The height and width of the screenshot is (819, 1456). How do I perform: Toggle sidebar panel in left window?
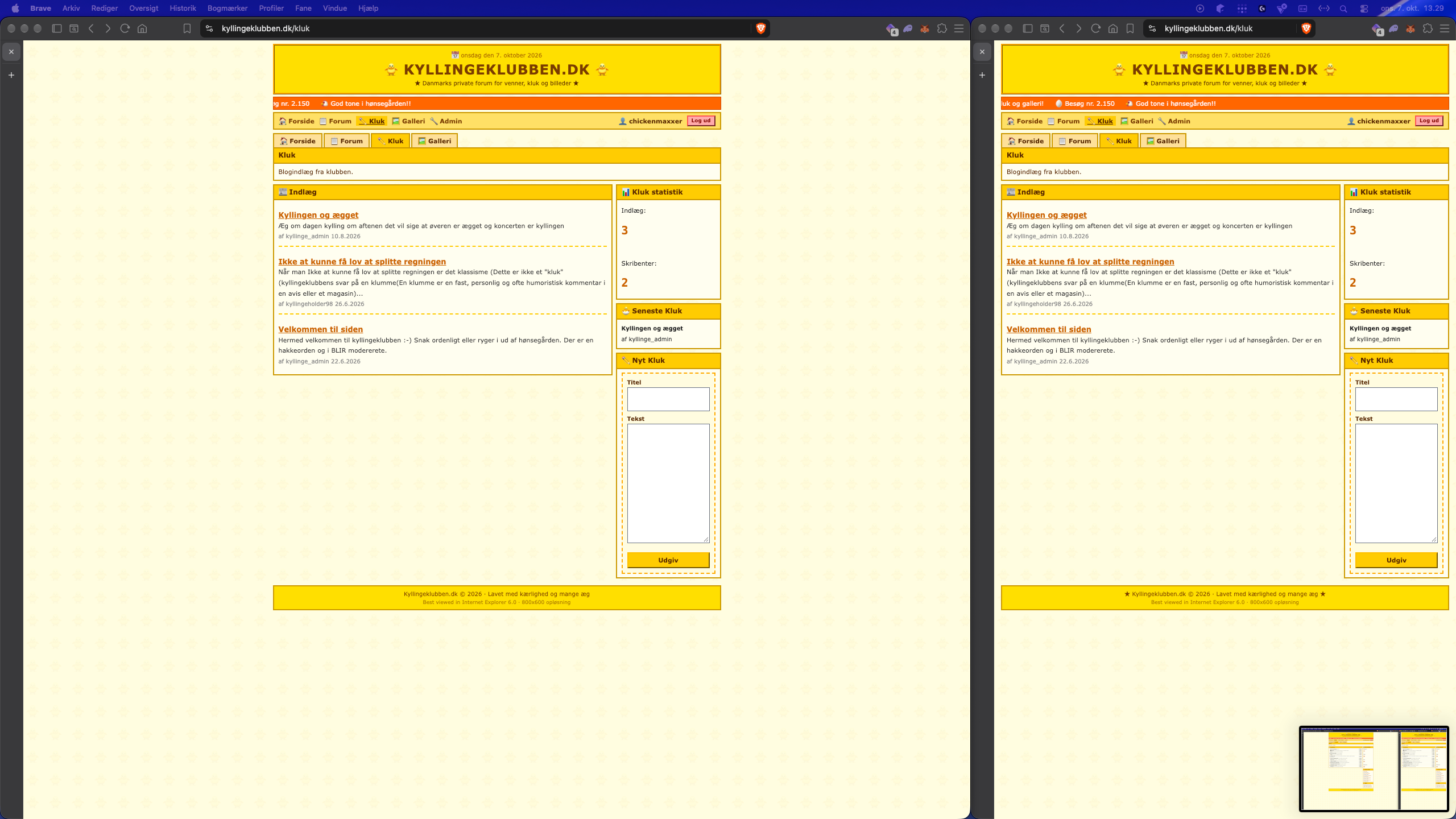point(57,28)
